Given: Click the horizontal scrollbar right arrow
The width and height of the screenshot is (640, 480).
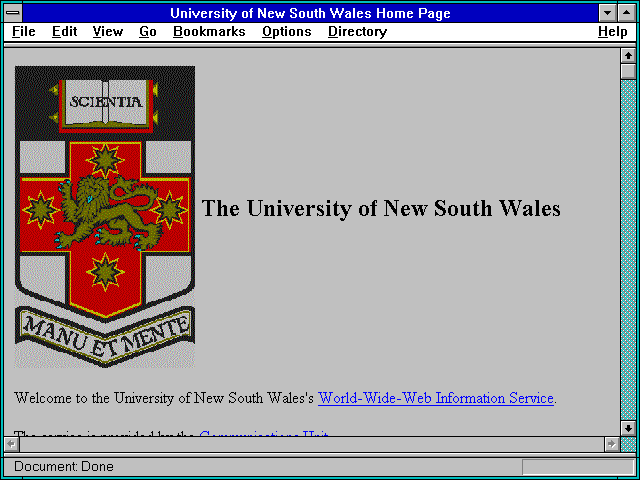Looking at the screenshot, I should click(x=611, y=444).
